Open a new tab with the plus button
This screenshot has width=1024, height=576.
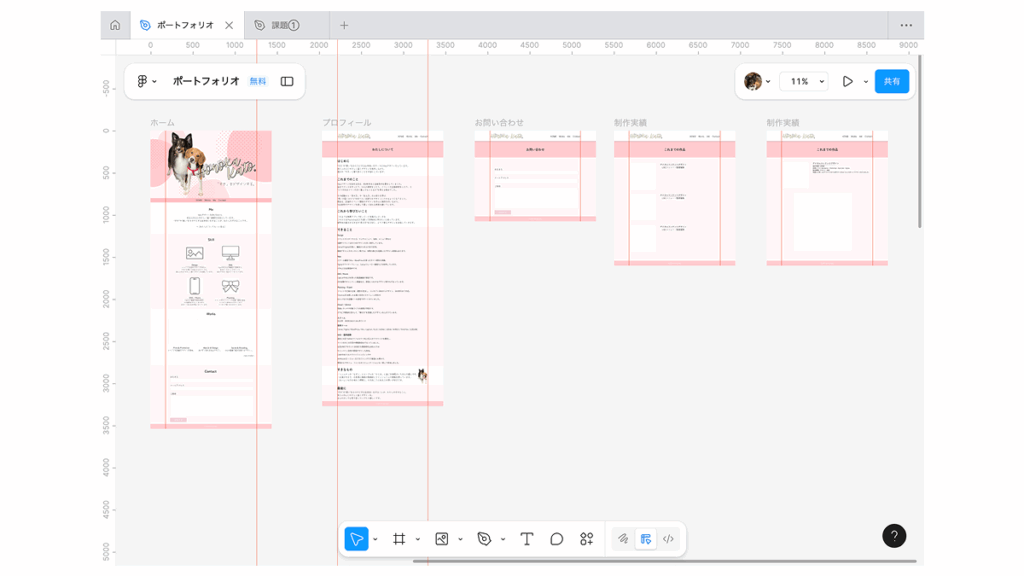(344, 25)
